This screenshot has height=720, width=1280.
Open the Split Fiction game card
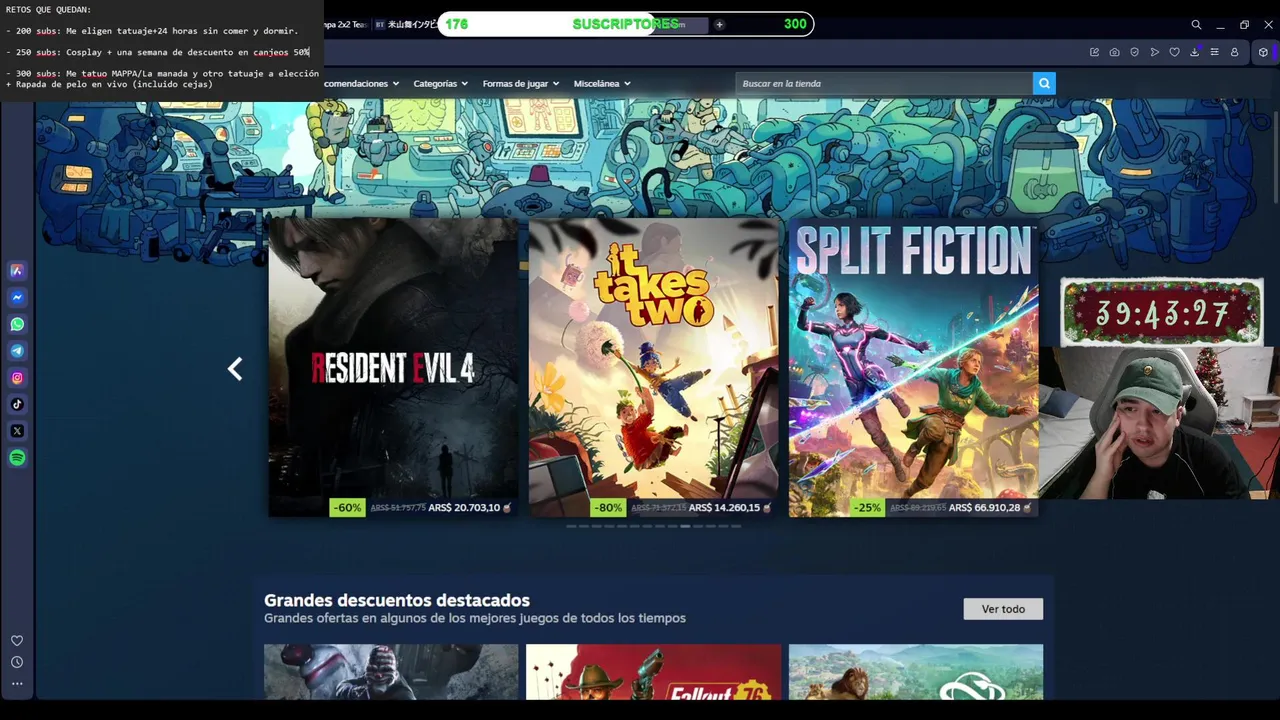[x=913, y=367]
